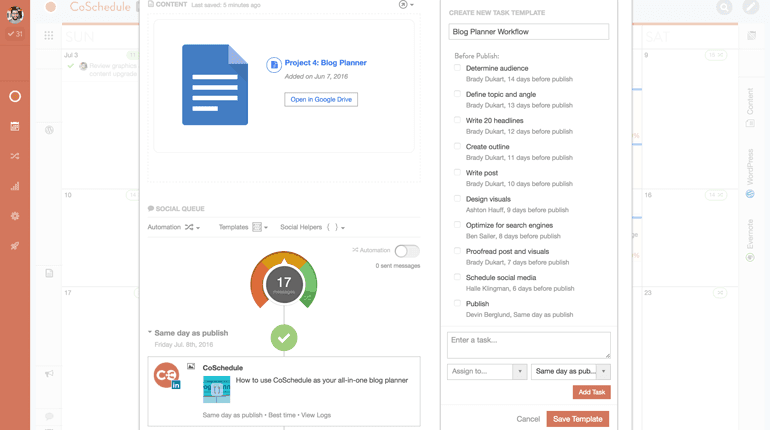Open the calendar icon in left sidebar
Viewport: 770px width, 430px height.
[x=15, y=126]
